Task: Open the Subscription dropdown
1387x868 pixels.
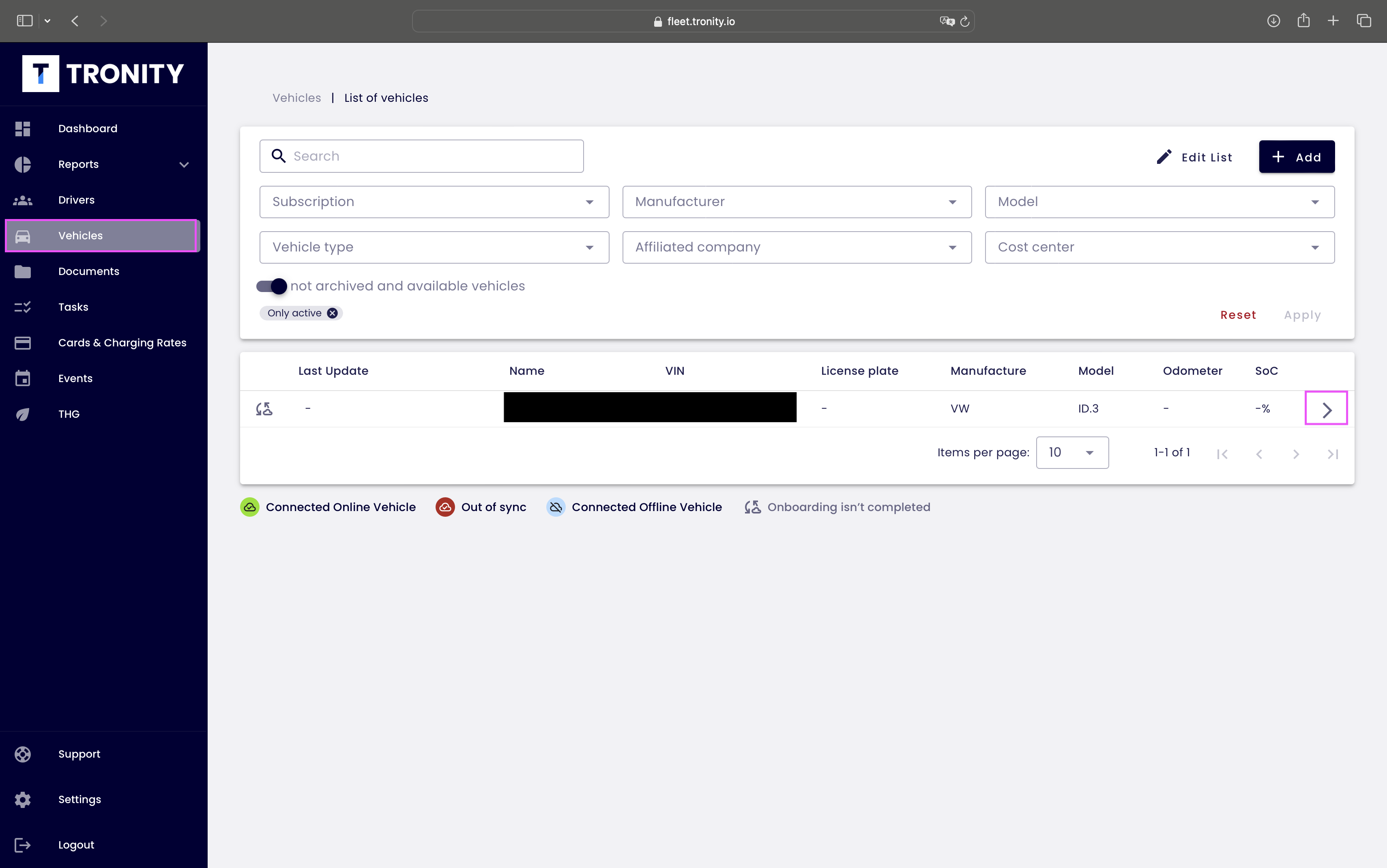Action: click(434, 202)
